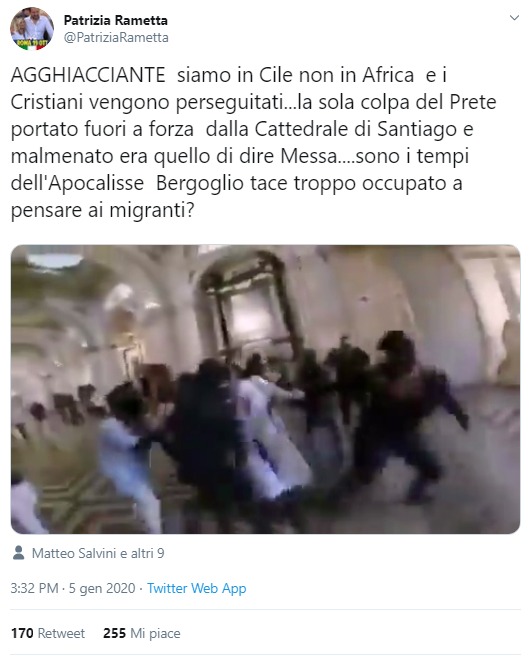532x656 pixels.
Task: Open the Patrizia Rametta display name
Action: (x=116, y=20)
